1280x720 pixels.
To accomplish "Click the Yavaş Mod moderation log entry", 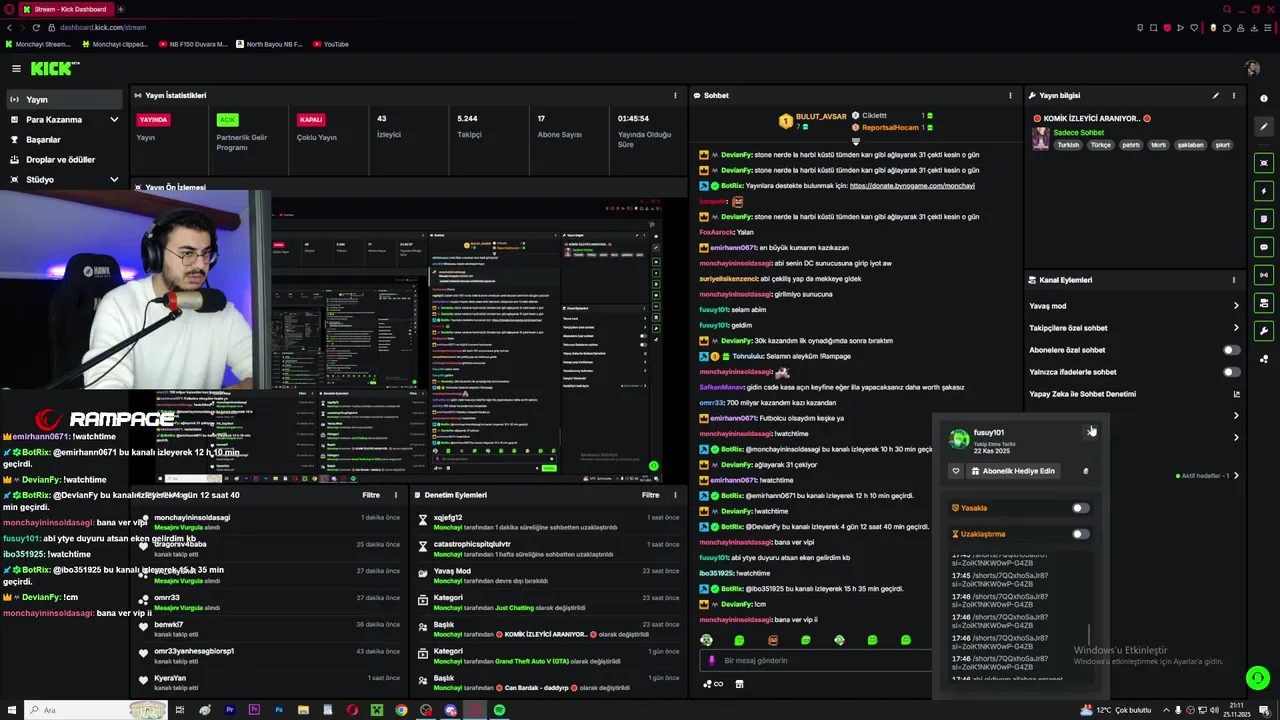I will tap(548, 575).
